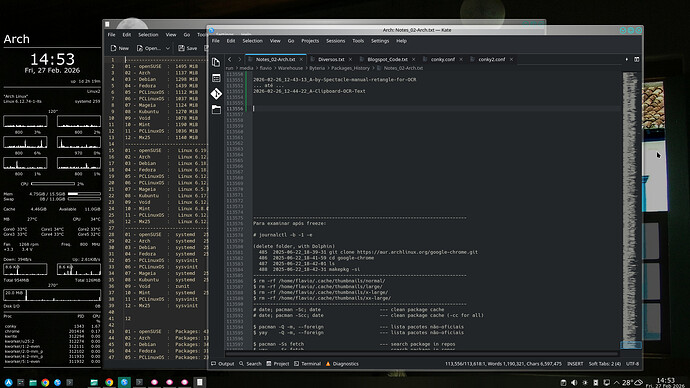Switch to the conky2.conf tab
Viewport: 690px width, 388px height.
492,59
